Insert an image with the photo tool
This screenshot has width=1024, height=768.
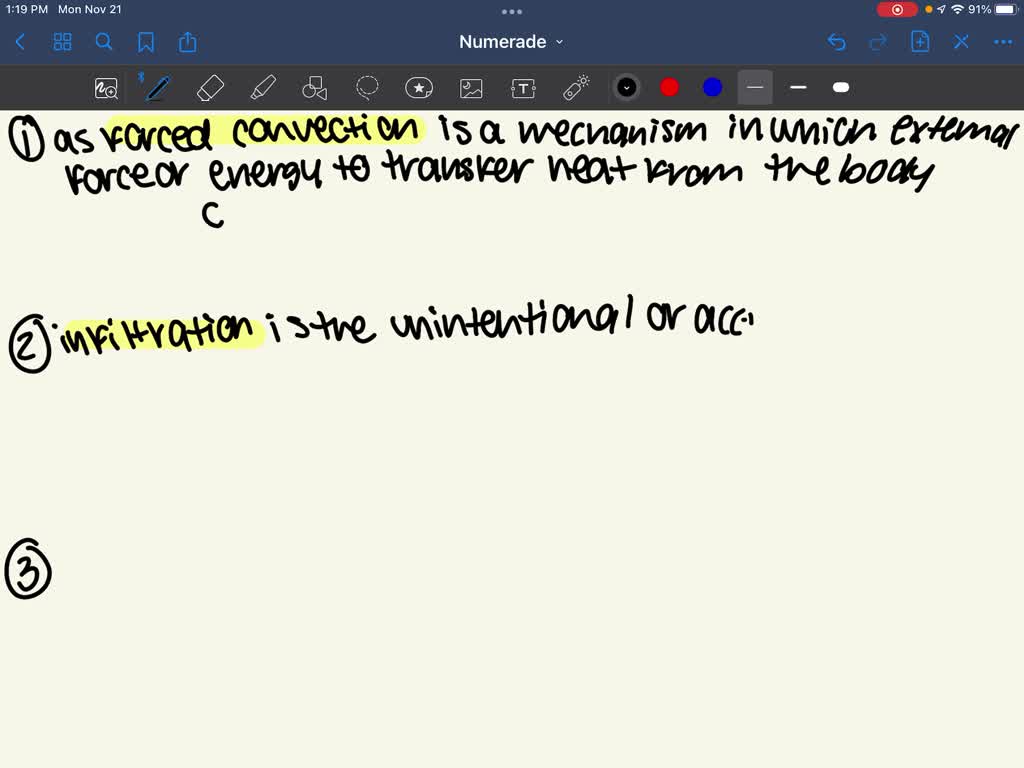pos(471,87)
